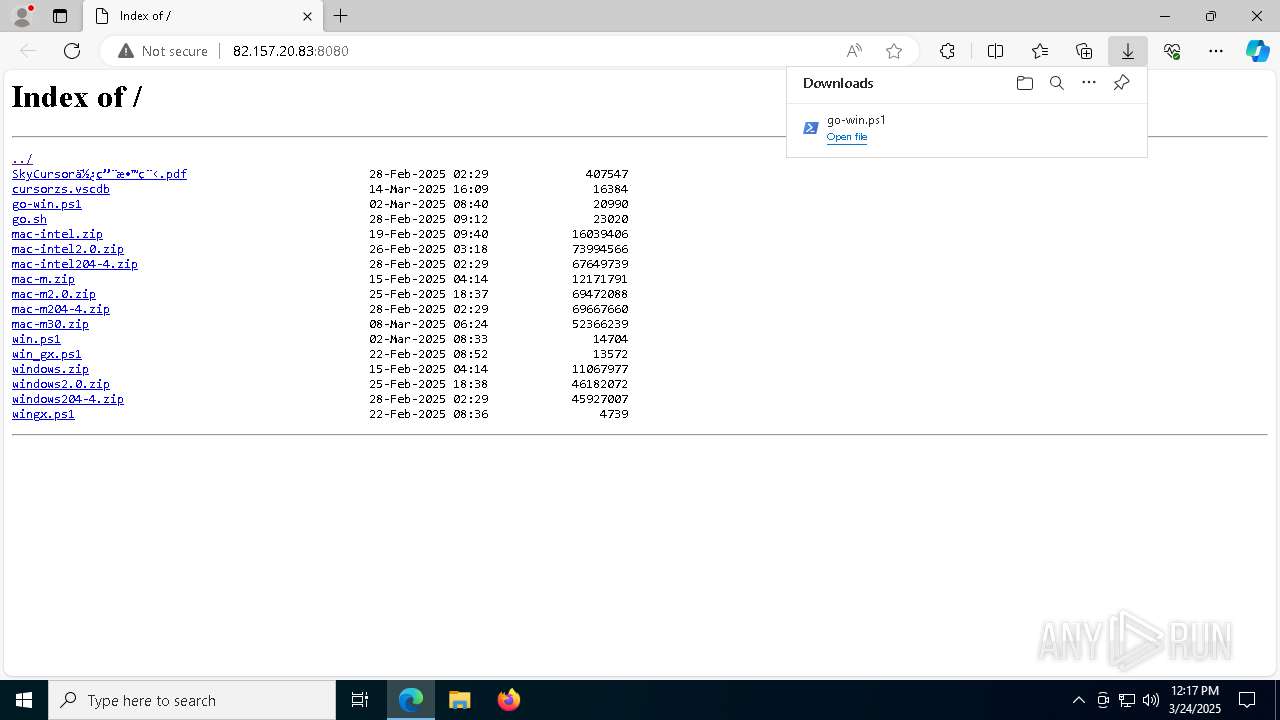Add page to favorites star icon
Viewport: 1280px width, 720px height.
coord(894,51)
